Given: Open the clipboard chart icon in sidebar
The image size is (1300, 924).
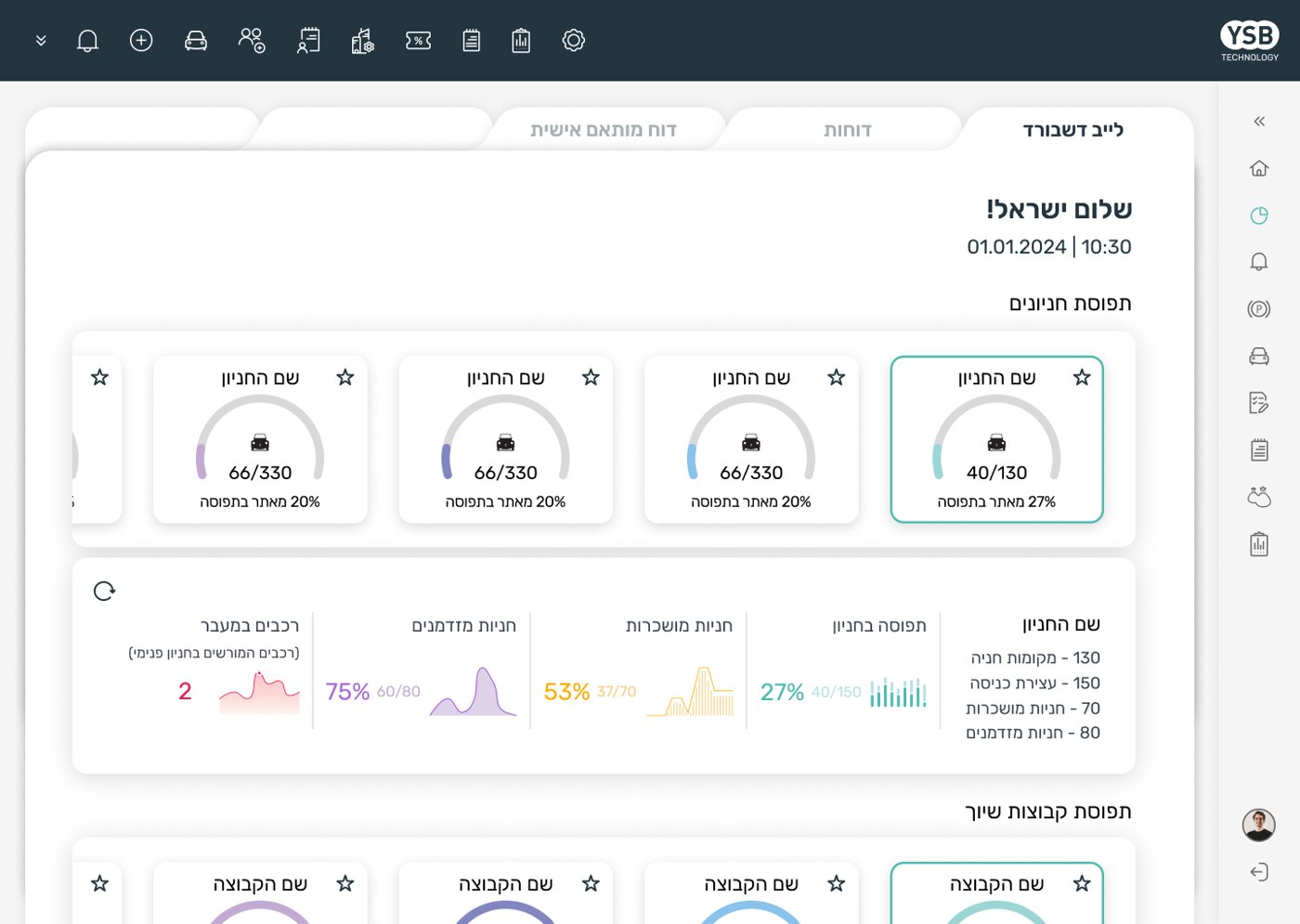Looking at the screenshot, I should tap(1259, 544).
